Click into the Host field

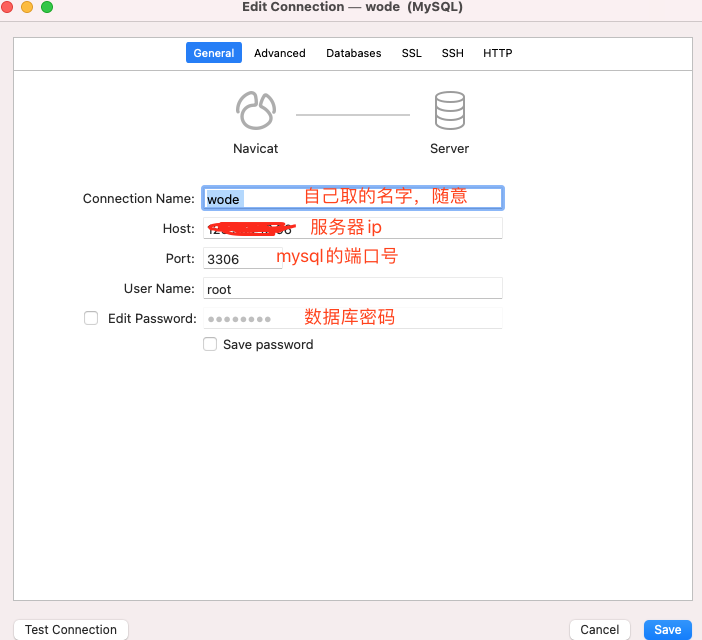353,228
